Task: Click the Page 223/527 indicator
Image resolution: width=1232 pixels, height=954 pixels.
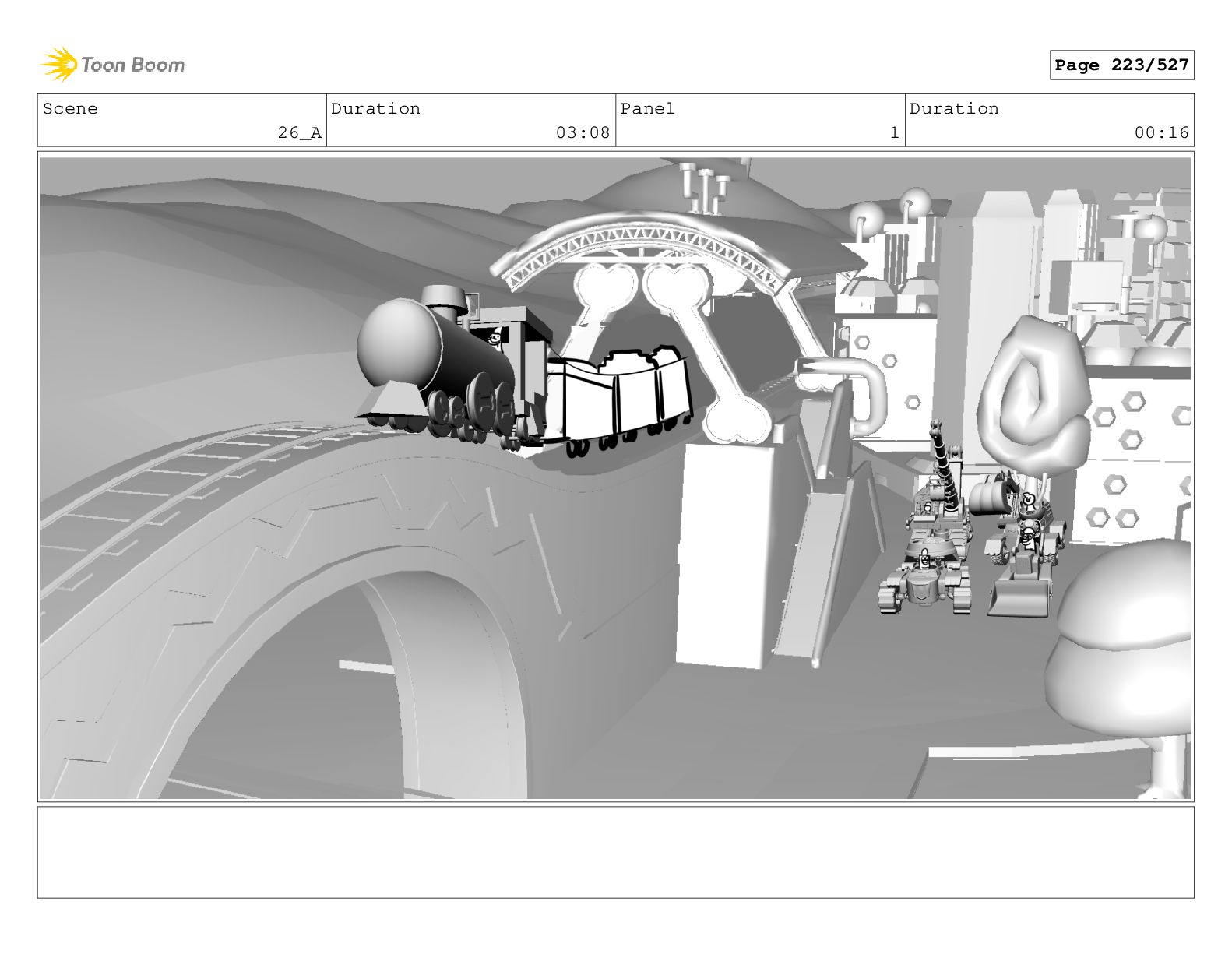Action: tap(1121, 65)
